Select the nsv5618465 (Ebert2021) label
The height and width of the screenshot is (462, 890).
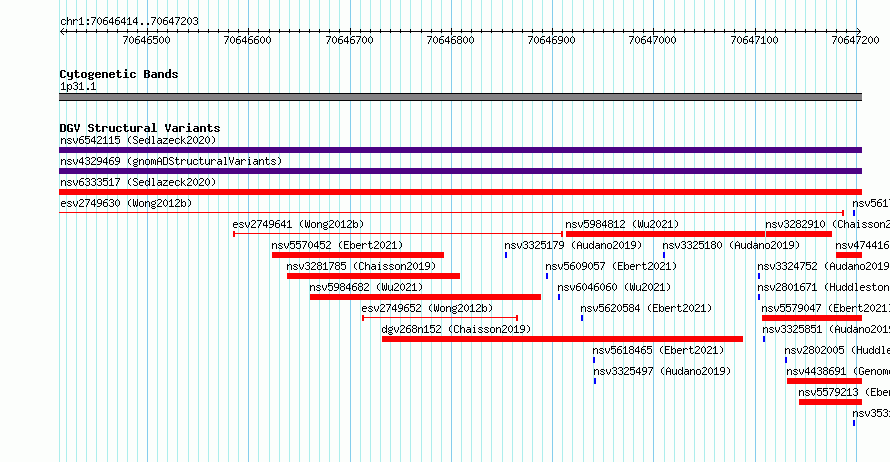[x=658, y=350]
